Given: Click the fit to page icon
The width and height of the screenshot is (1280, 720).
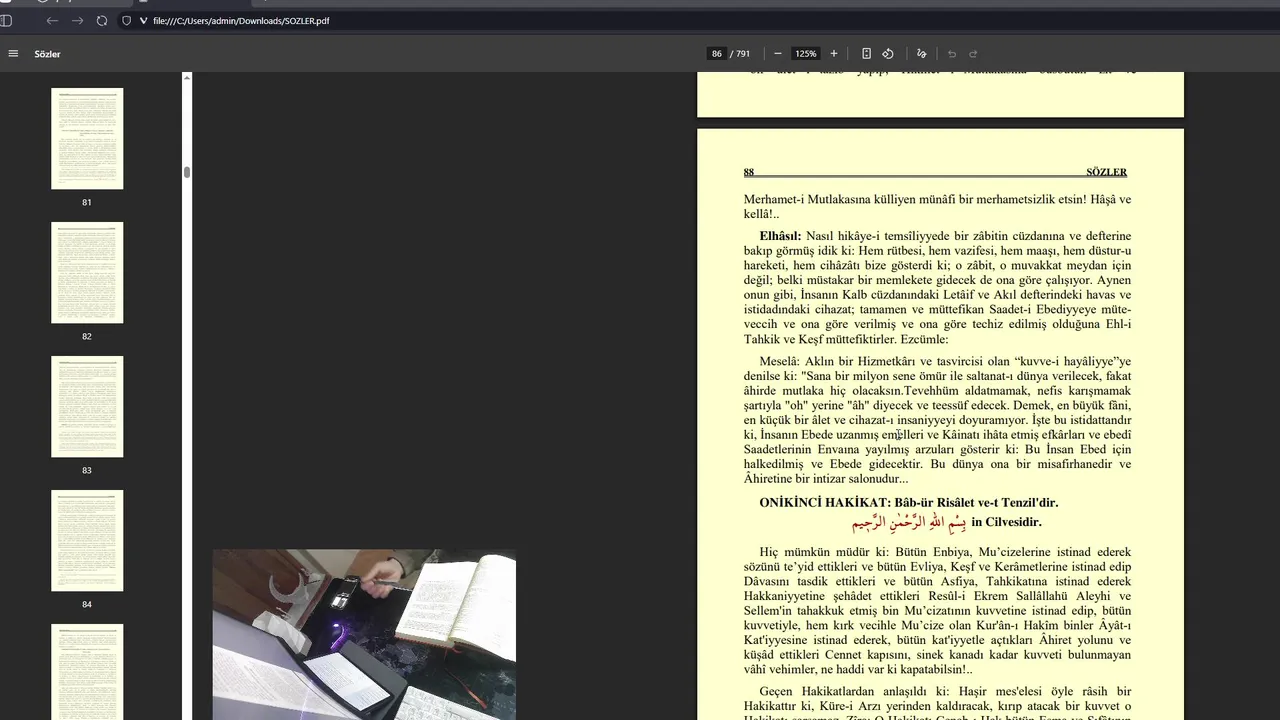Looking at the screenshot, I should point(866,54).
